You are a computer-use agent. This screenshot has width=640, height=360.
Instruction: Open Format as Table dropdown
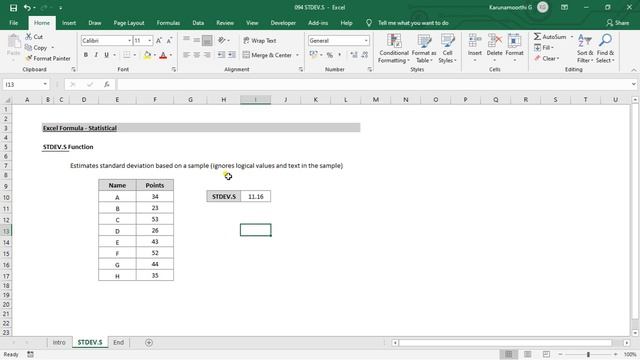[424, 49]
